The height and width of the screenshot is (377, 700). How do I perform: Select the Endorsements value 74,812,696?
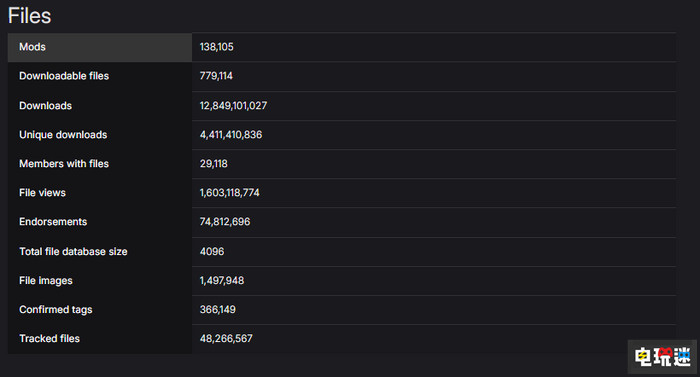[225, 222]
